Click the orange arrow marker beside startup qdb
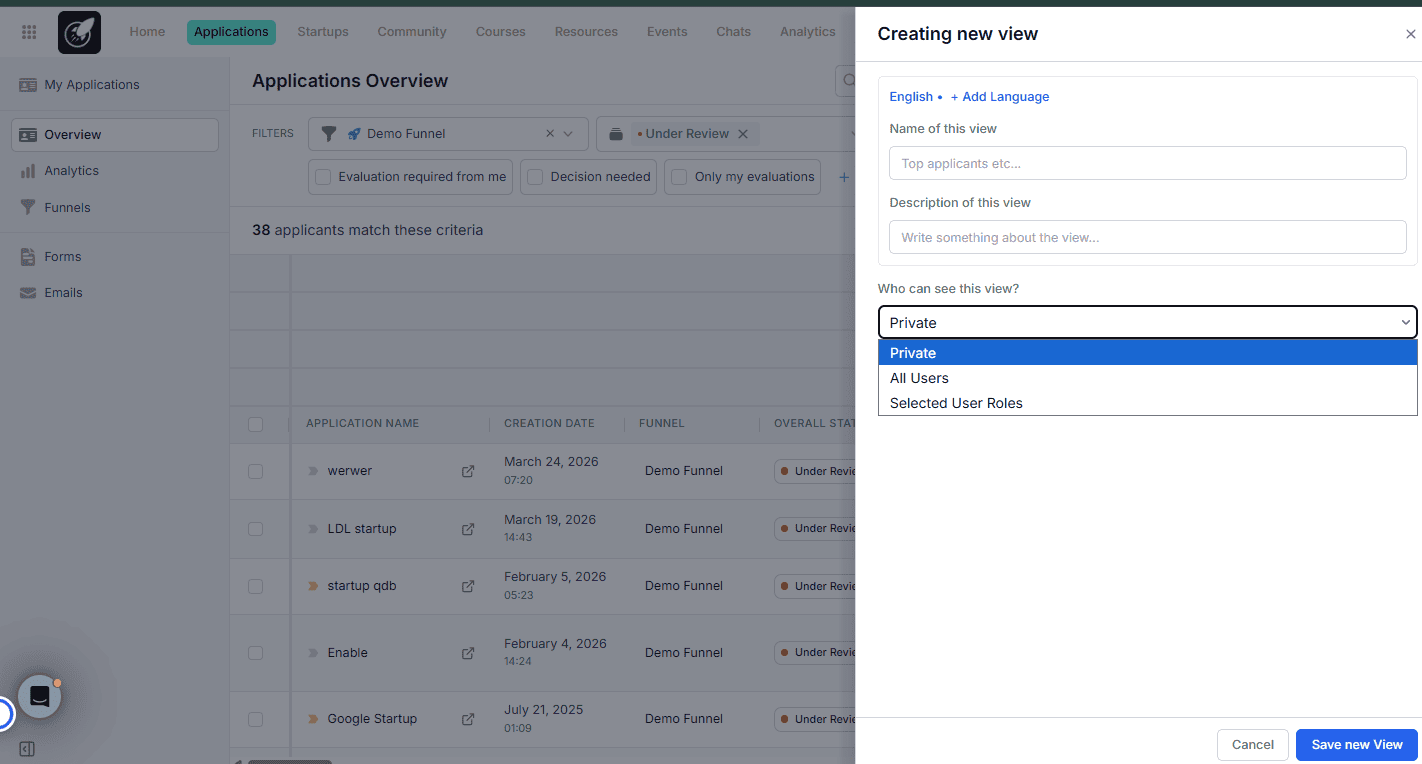The width and height of the screenshot is (1422, 764). [313, 586]
